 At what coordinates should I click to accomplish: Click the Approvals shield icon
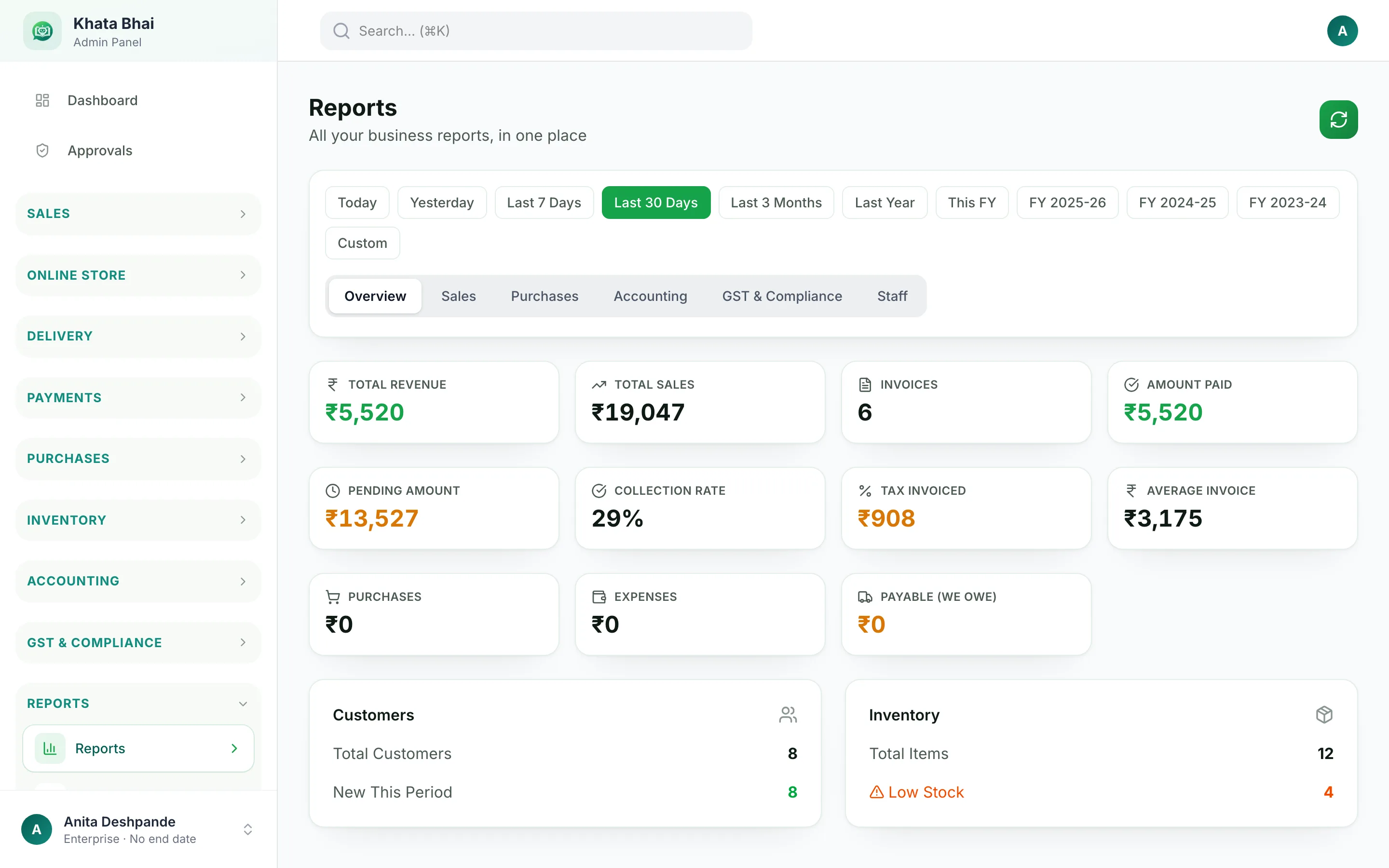42,150
